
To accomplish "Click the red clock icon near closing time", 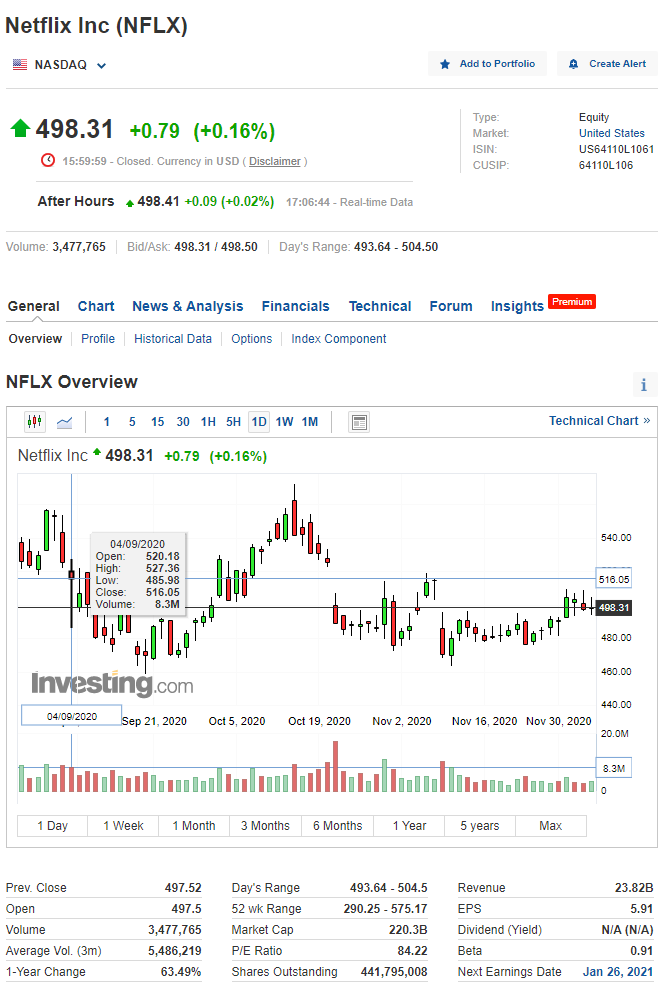I will (48, 160).
